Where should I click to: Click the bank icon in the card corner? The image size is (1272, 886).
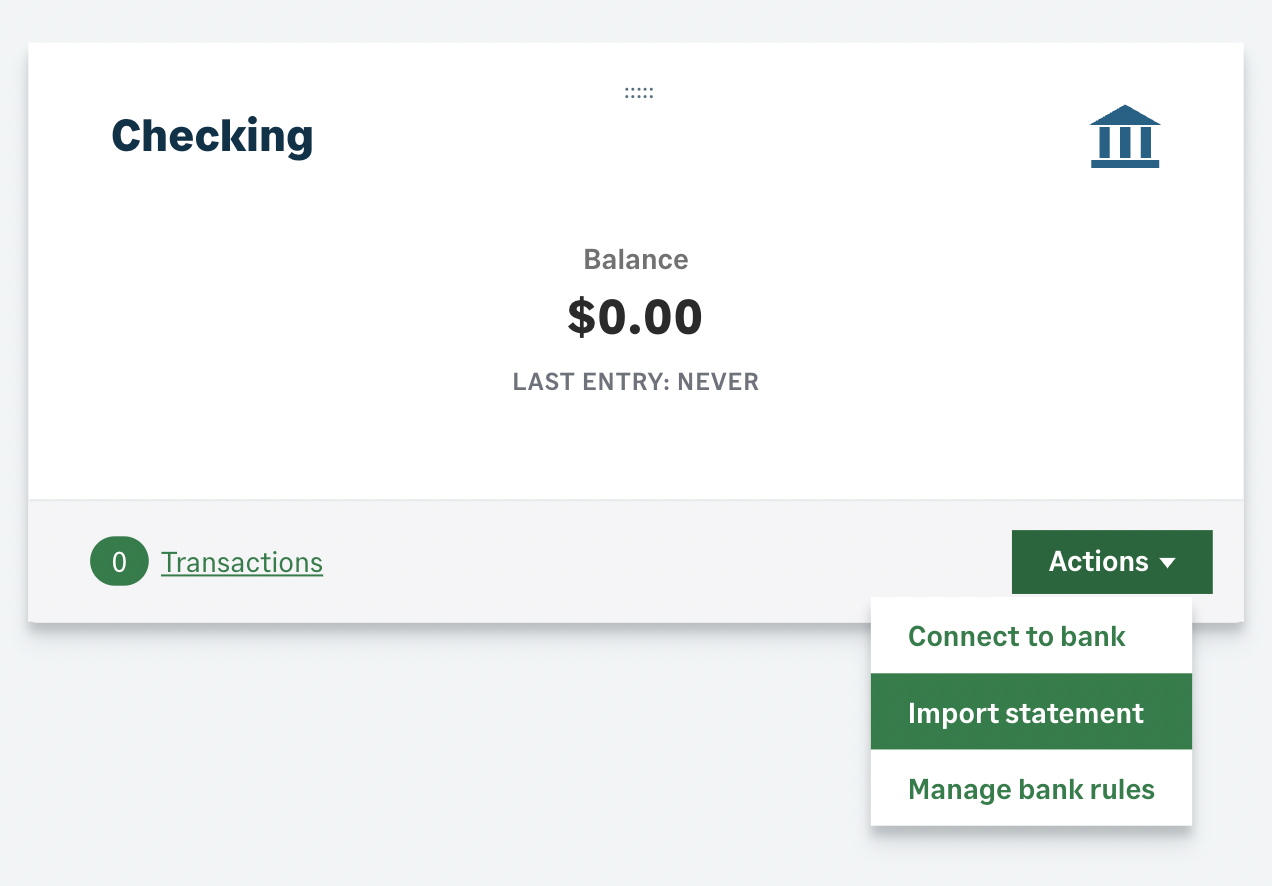(x=1125, y=135)
